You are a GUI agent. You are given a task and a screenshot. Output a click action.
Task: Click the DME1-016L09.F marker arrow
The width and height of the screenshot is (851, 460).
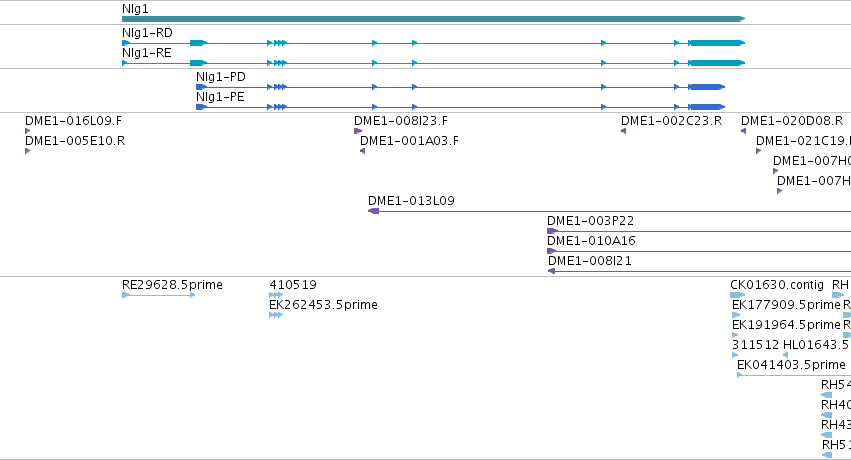point(28,131)
